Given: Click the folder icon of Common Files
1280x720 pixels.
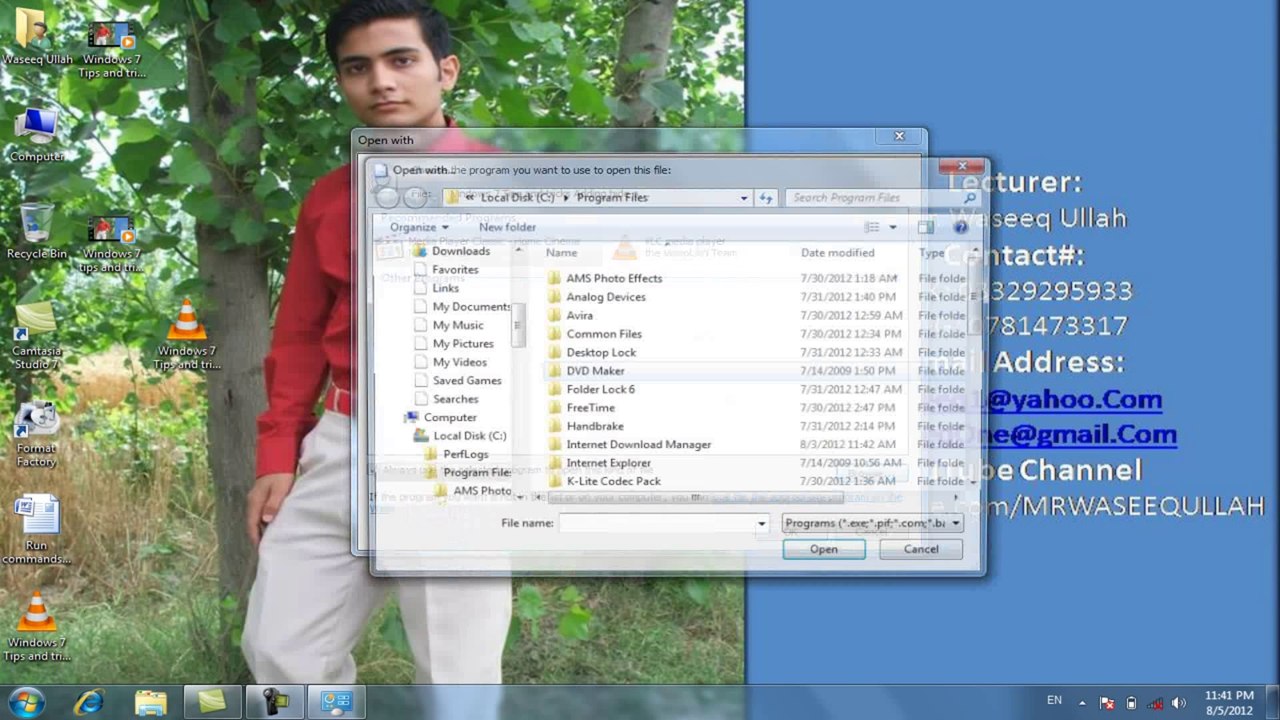Looking at the screenshot, I should [554, 334].
